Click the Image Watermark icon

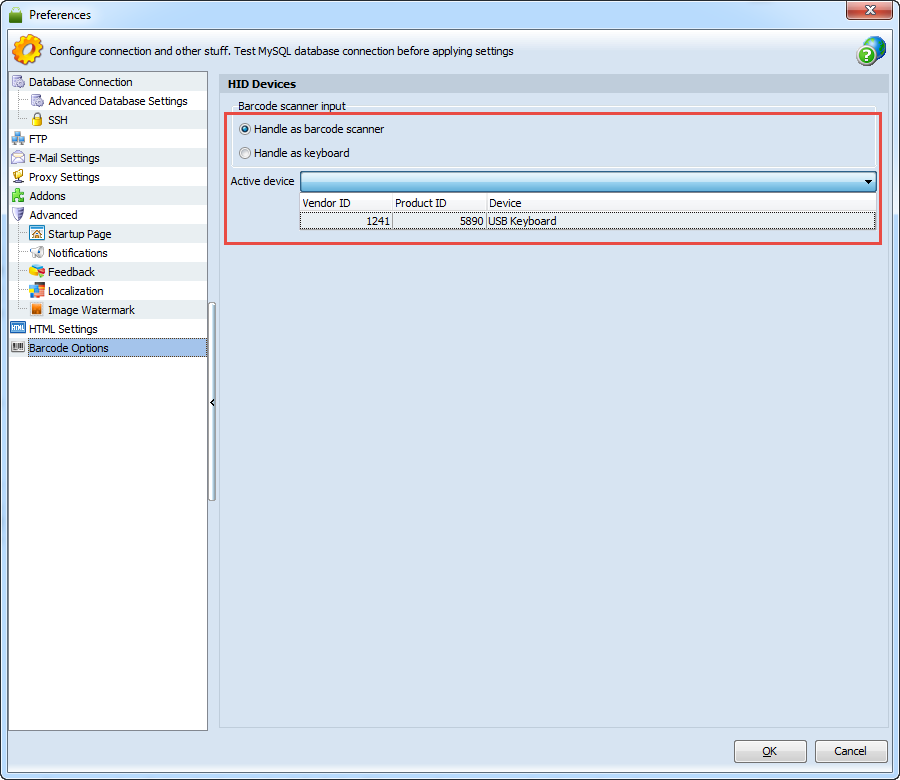[37, 309]
